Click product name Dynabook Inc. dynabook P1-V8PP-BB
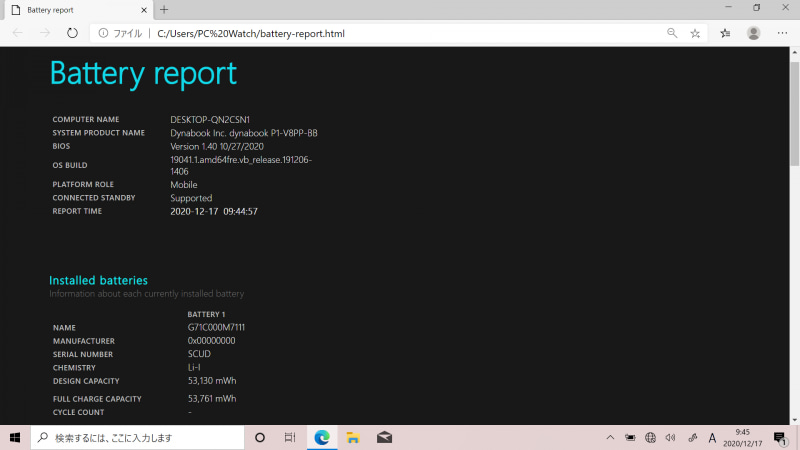This screenshot has height=450, width=800. pyautogui.click(x=244, y=133)
